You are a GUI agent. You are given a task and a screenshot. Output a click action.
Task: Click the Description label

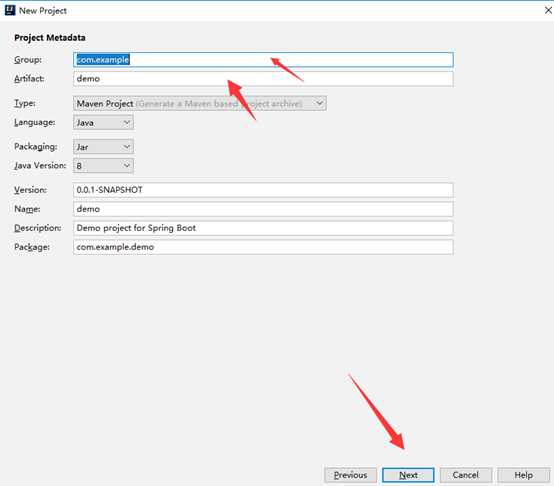tap(37, 228)
